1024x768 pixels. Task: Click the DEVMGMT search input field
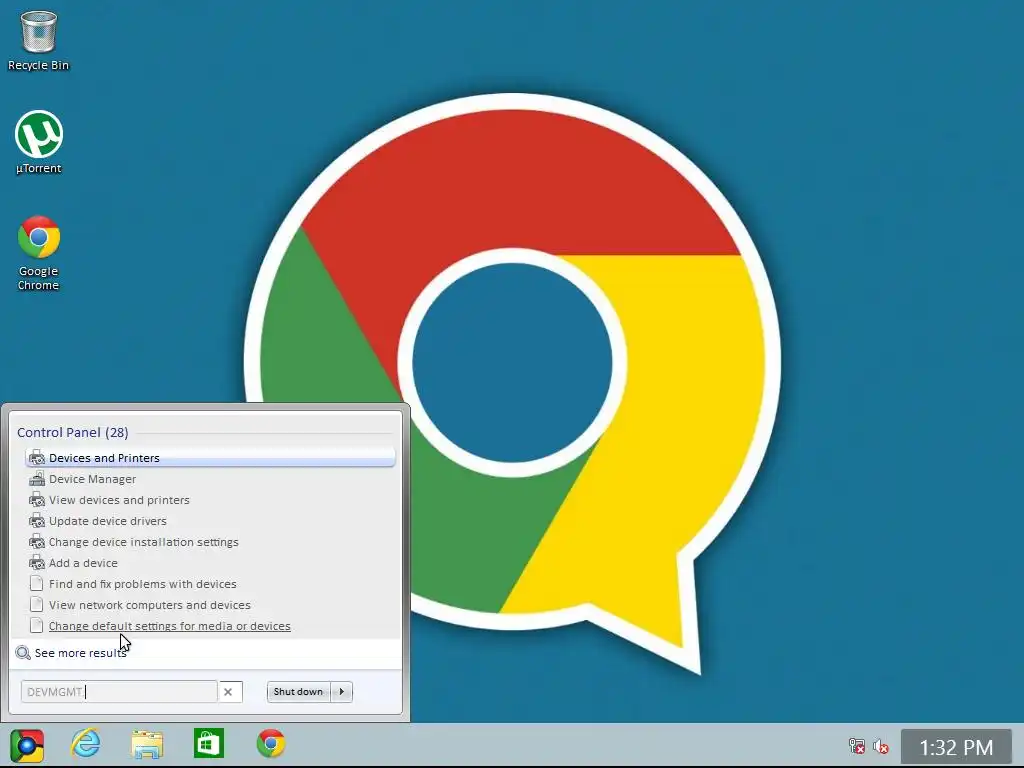[119, 692]
